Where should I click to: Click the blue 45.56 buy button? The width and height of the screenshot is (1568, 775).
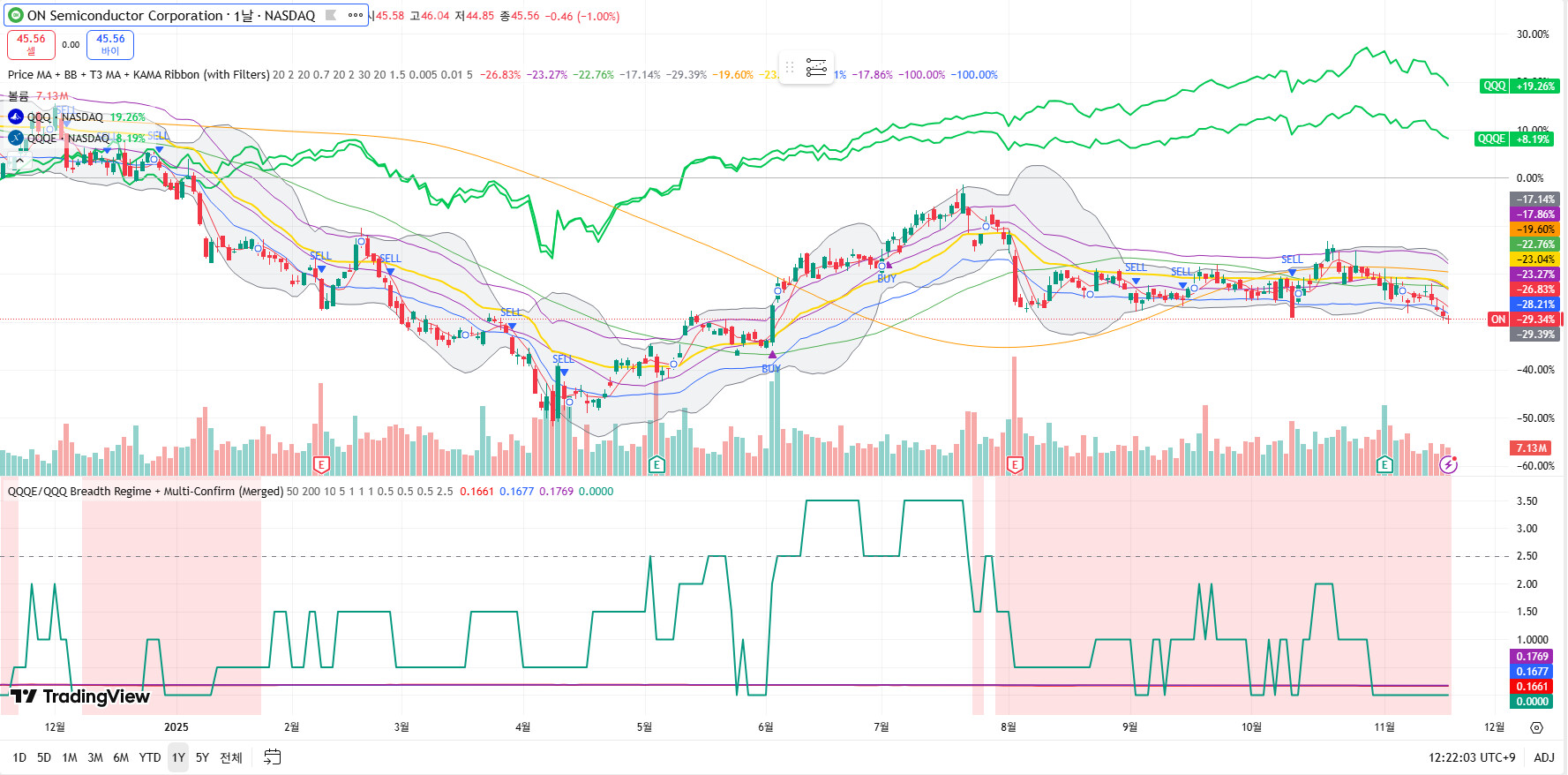(110, 44)
